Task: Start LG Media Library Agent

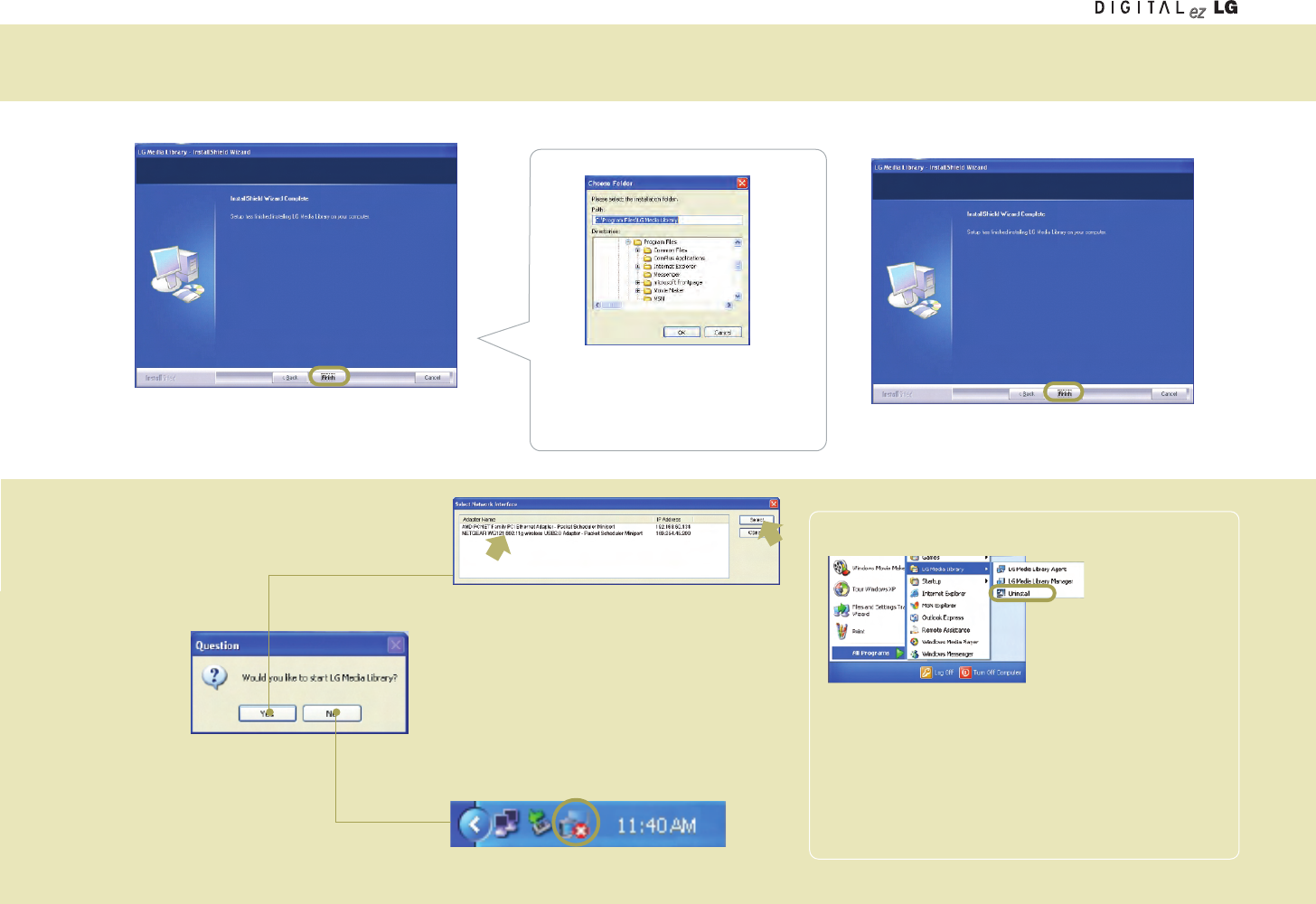Action: 1038,570
